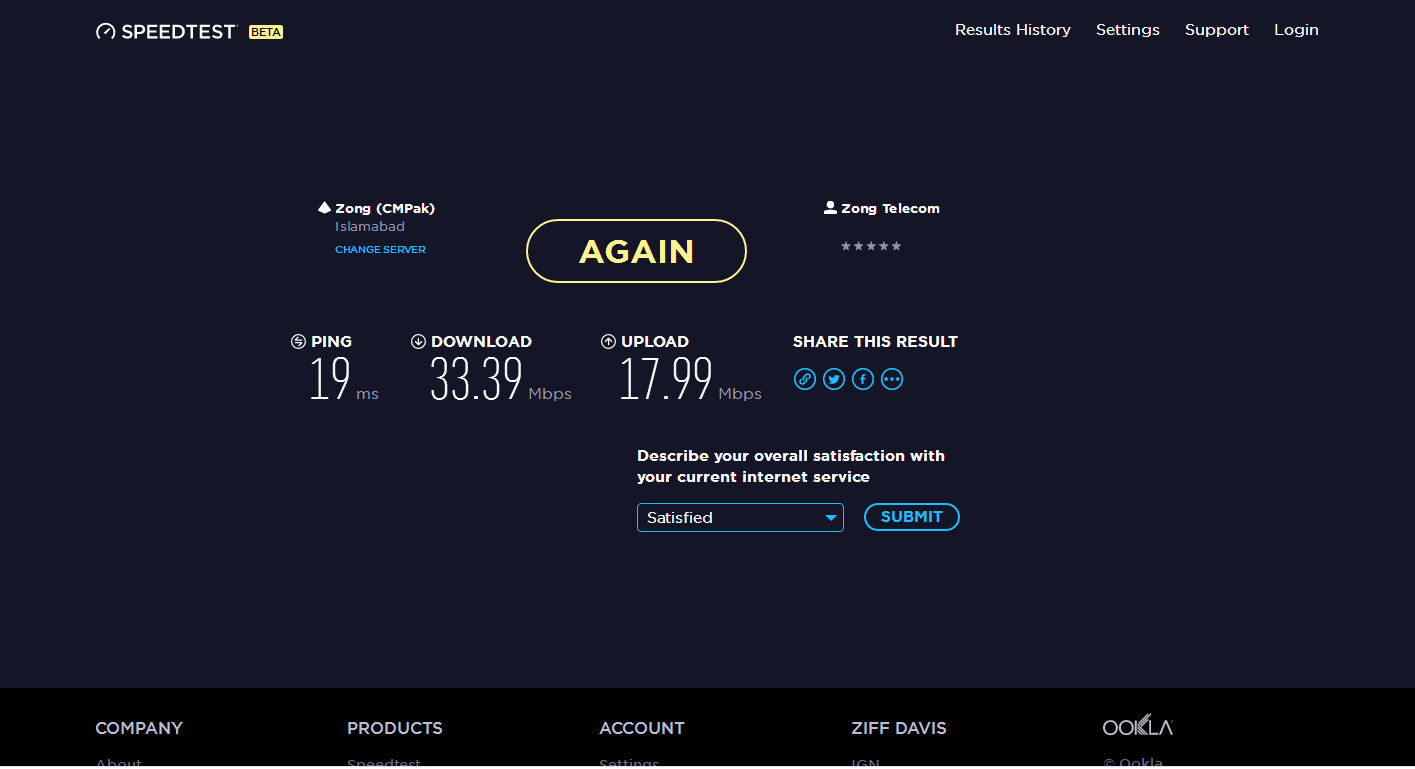Image resolution: width=1415 pixels, height=769 pixels.
Task: Click the Upload arrow icon
Action: (x=608, y=341)
